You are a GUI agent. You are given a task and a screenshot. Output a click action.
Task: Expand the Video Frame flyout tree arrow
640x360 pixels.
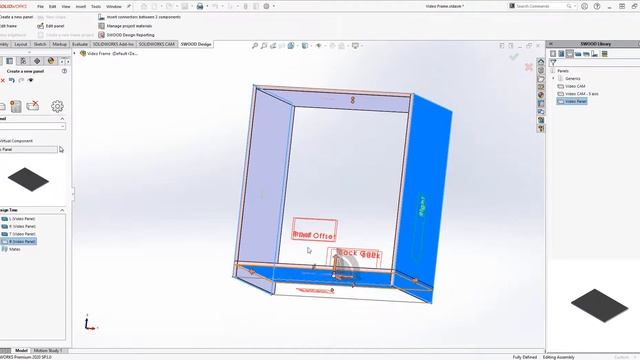click(x=75, y=53)
